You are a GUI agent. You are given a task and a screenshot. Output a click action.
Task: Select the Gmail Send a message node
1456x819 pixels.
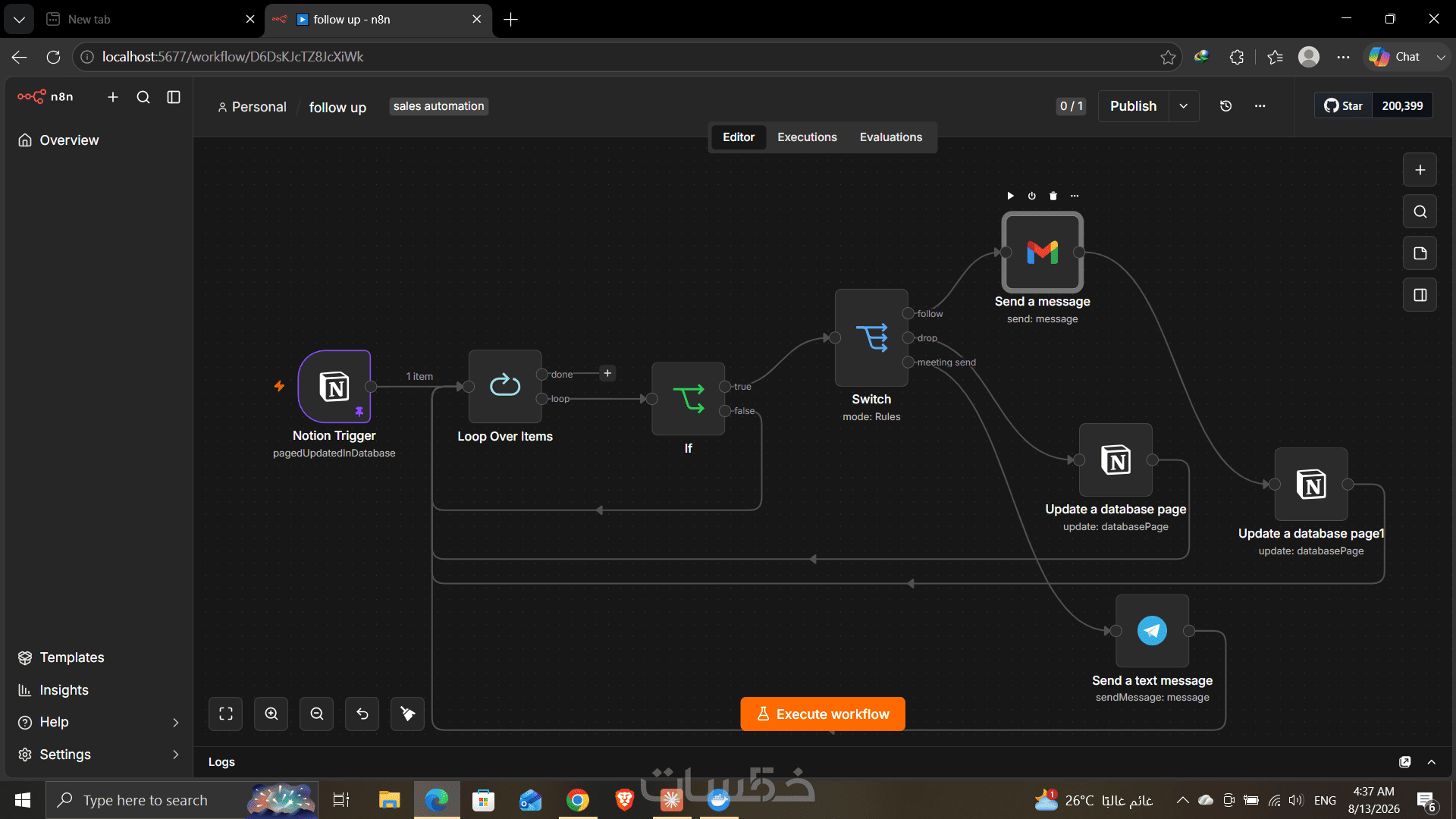click(1043, 253)
